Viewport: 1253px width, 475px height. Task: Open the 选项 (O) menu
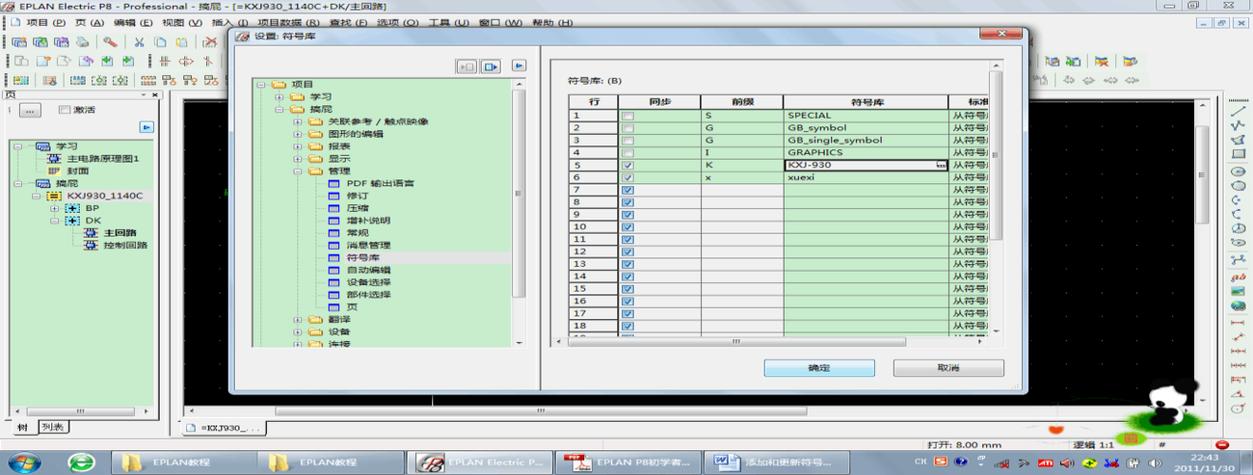396,22
